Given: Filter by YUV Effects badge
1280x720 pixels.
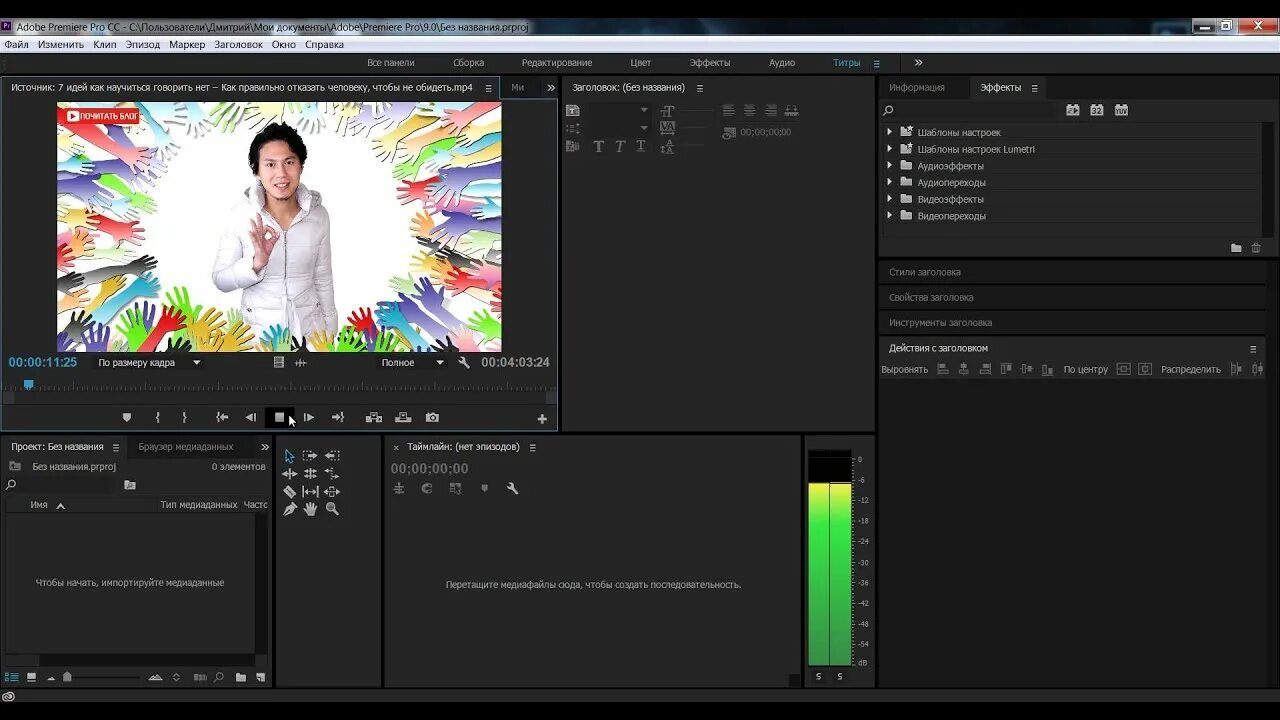Looking at the screenshot, I should 1121,110.
